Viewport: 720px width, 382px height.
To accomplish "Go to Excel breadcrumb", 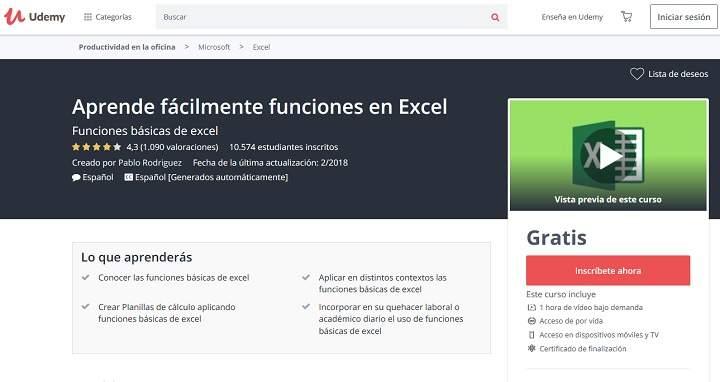I will (261, 47).
